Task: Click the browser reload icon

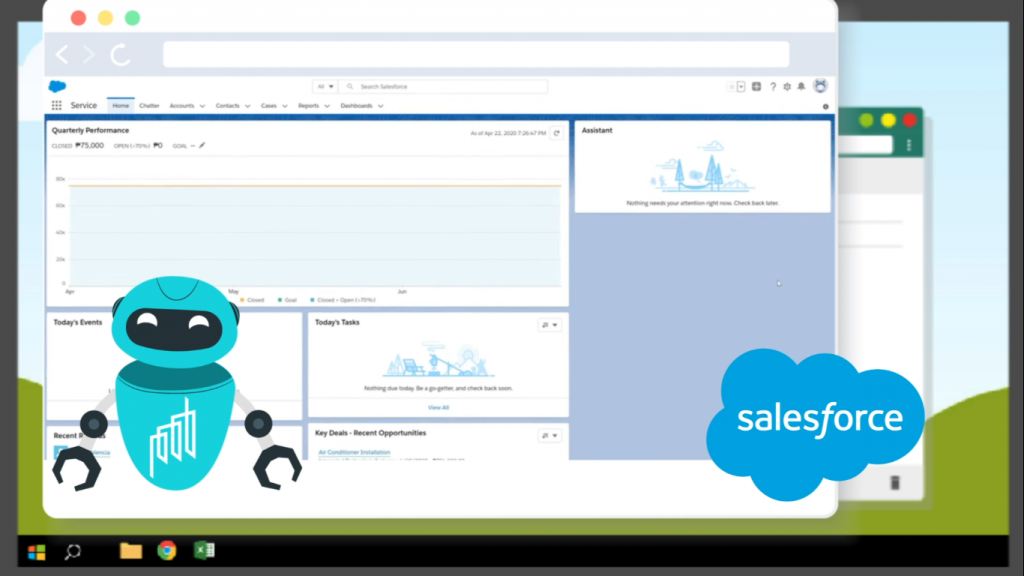Action: [120, 54]
